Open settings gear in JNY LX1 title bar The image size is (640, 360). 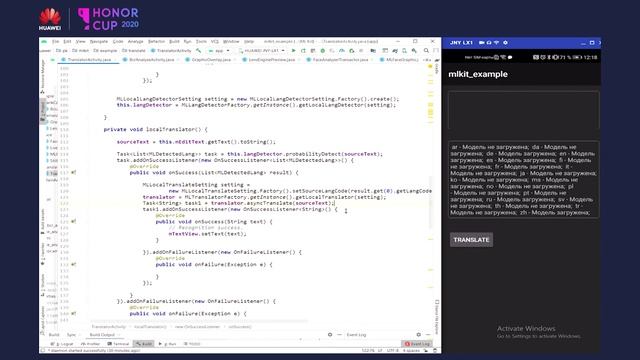[x=505, y=42]
